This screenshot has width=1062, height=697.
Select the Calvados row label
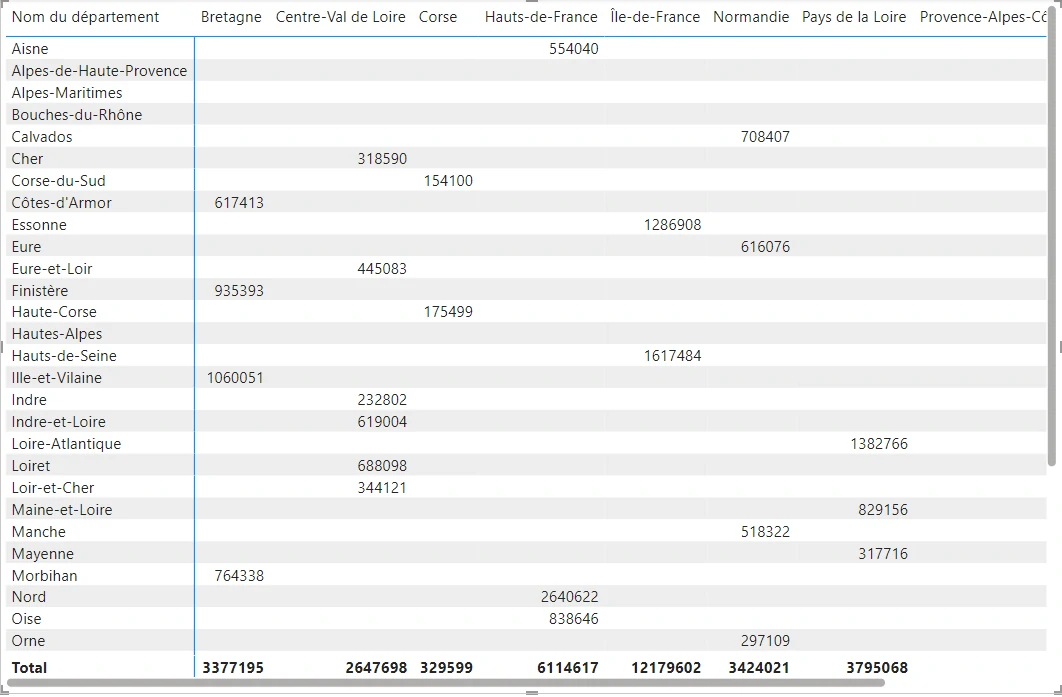click(x=42, y=137)
